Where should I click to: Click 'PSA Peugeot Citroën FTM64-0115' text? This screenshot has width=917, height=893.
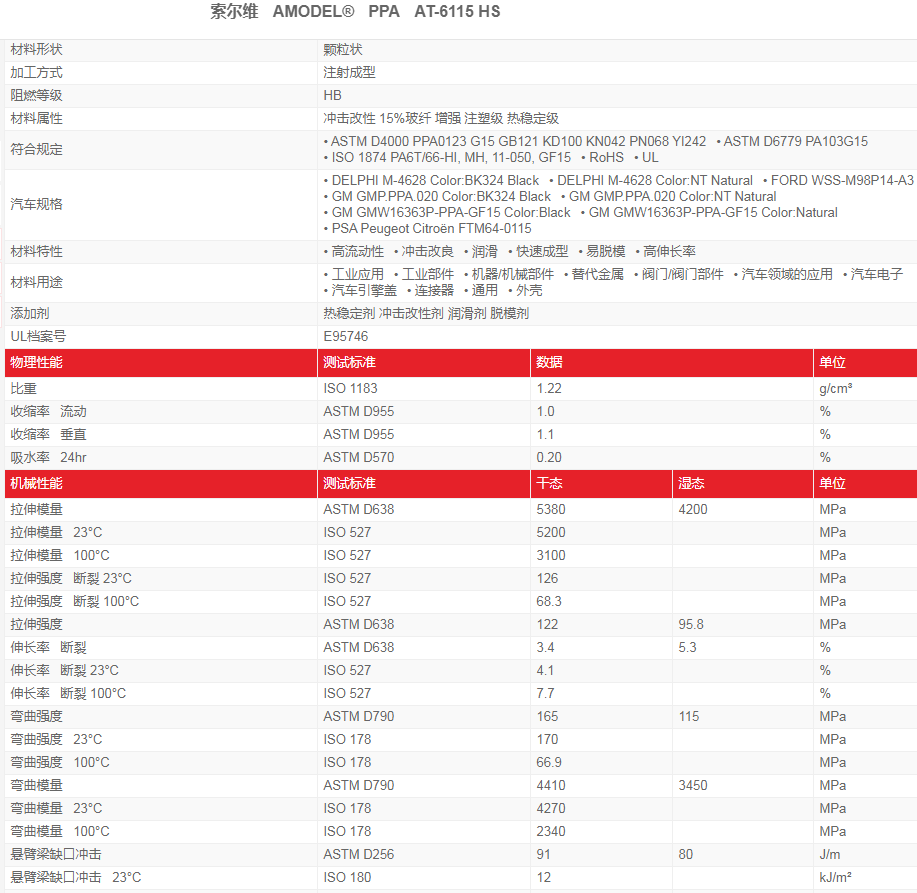click(x=432, y=229)
